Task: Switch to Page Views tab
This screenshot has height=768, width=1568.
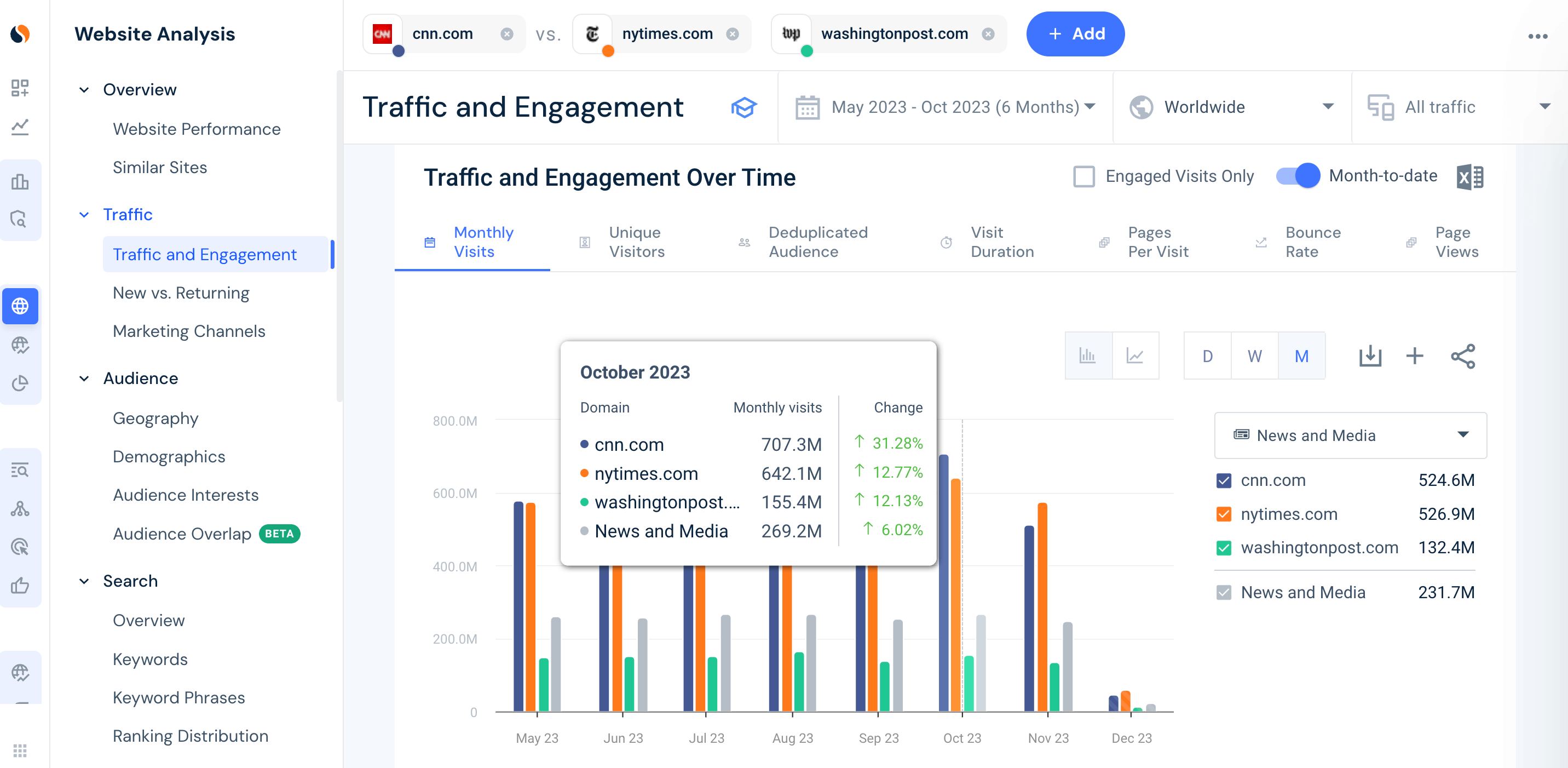Action: (1443, 243)
